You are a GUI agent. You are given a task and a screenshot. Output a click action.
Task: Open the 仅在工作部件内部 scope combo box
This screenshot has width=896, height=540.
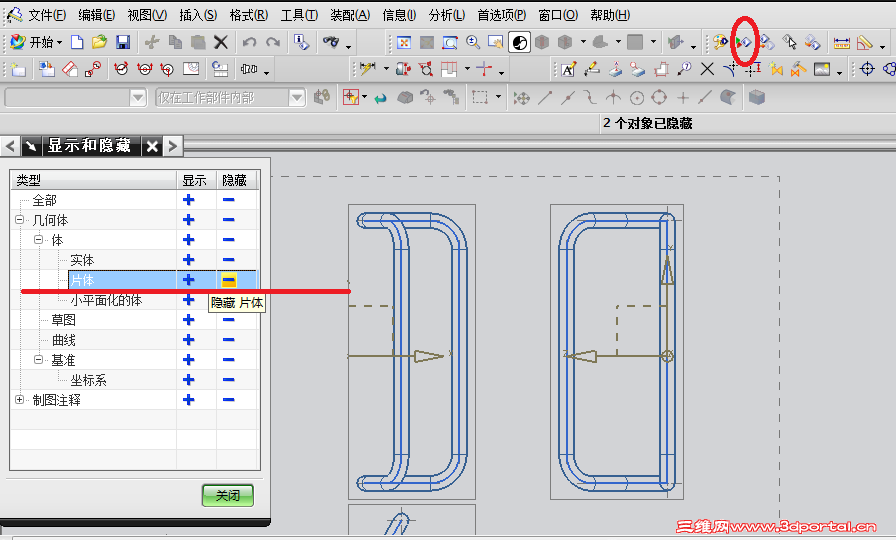[x=230, y=98]
